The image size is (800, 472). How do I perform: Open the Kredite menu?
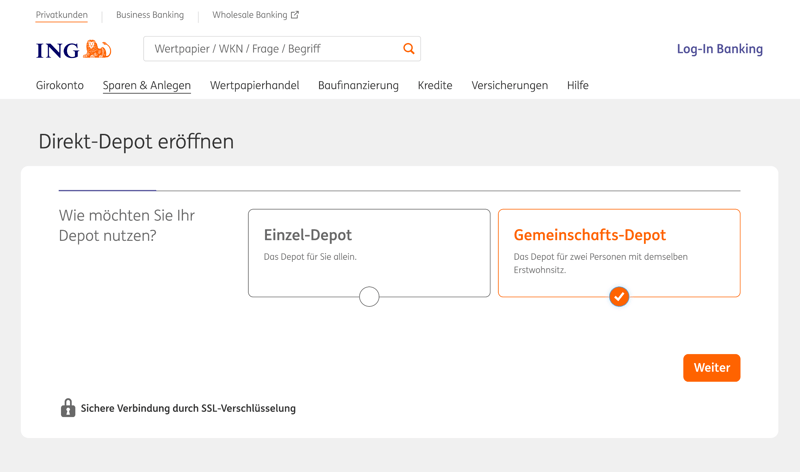tap(435, 86)
